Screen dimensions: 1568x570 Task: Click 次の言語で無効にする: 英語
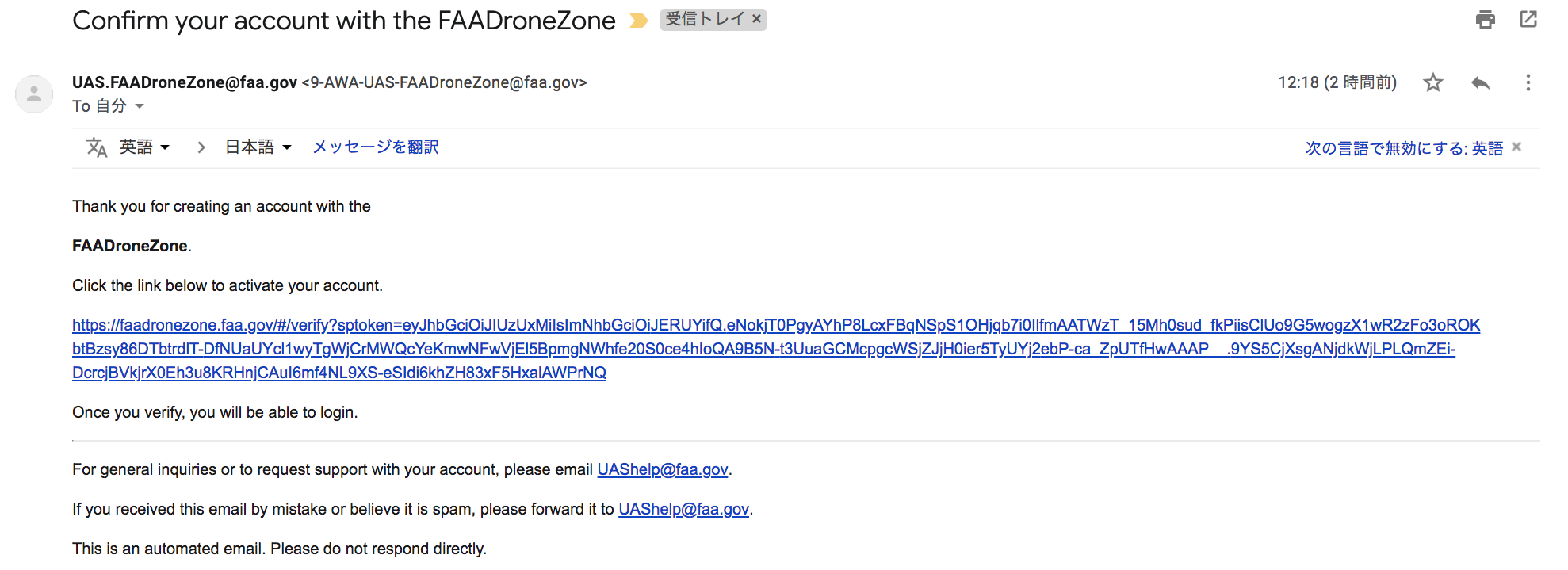(1404, 148)
